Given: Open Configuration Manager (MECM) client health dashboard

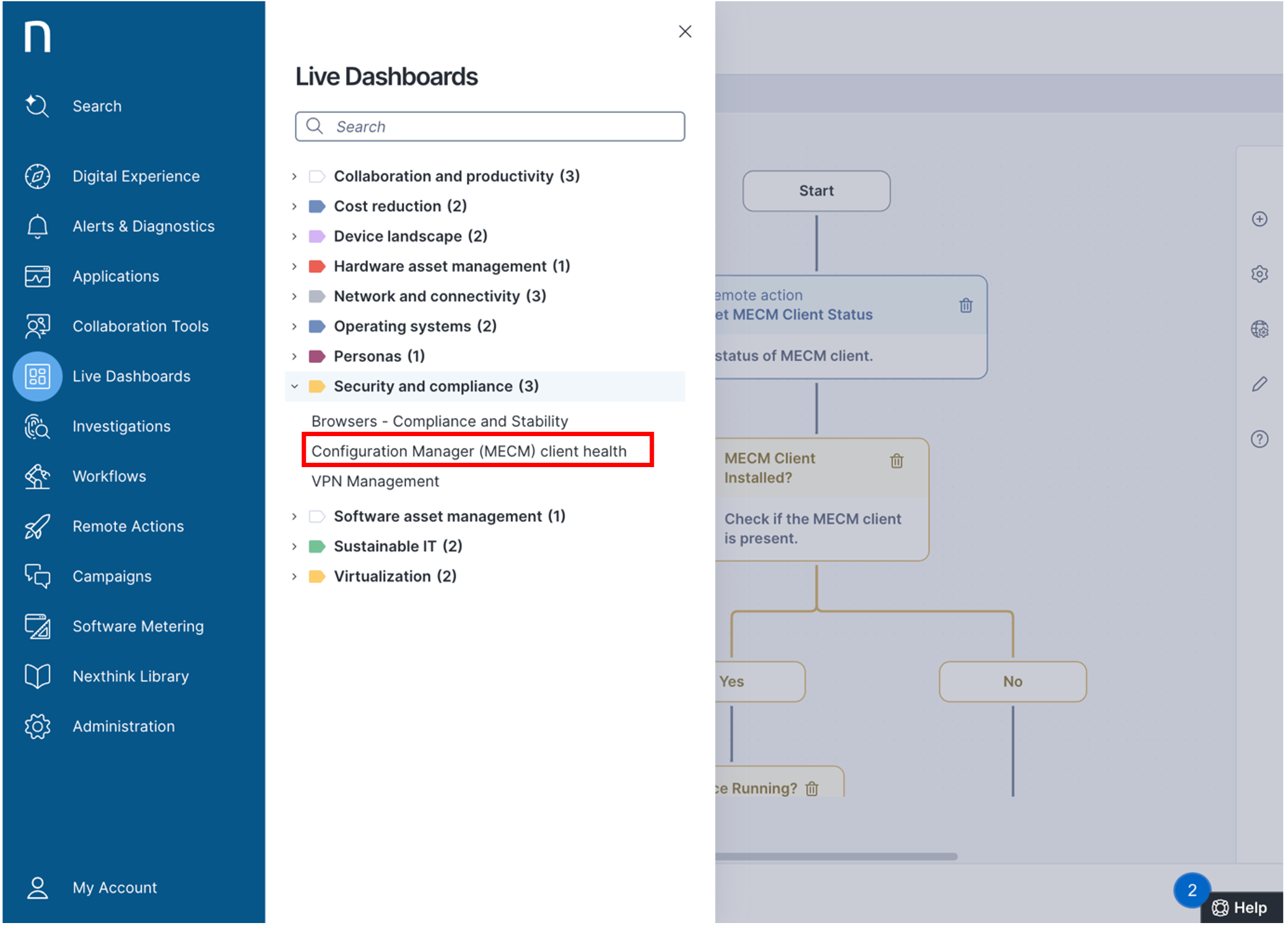Looking at the screenshot, I should point(469,451).
